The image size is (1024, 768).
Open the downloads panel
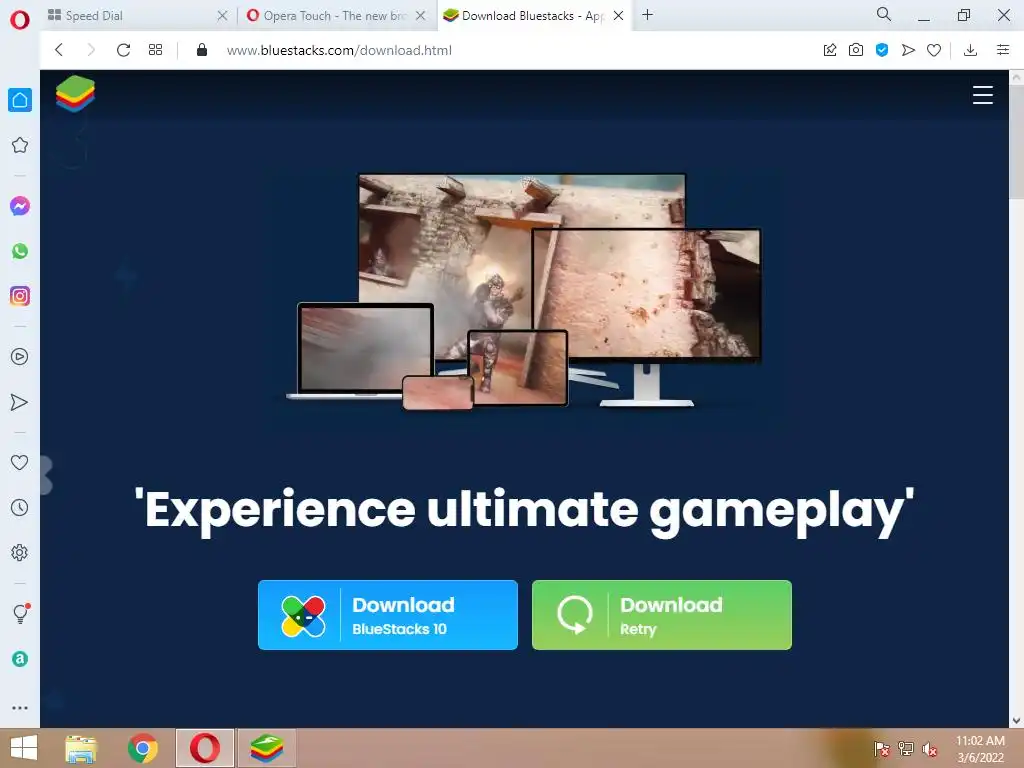(970, 50)
